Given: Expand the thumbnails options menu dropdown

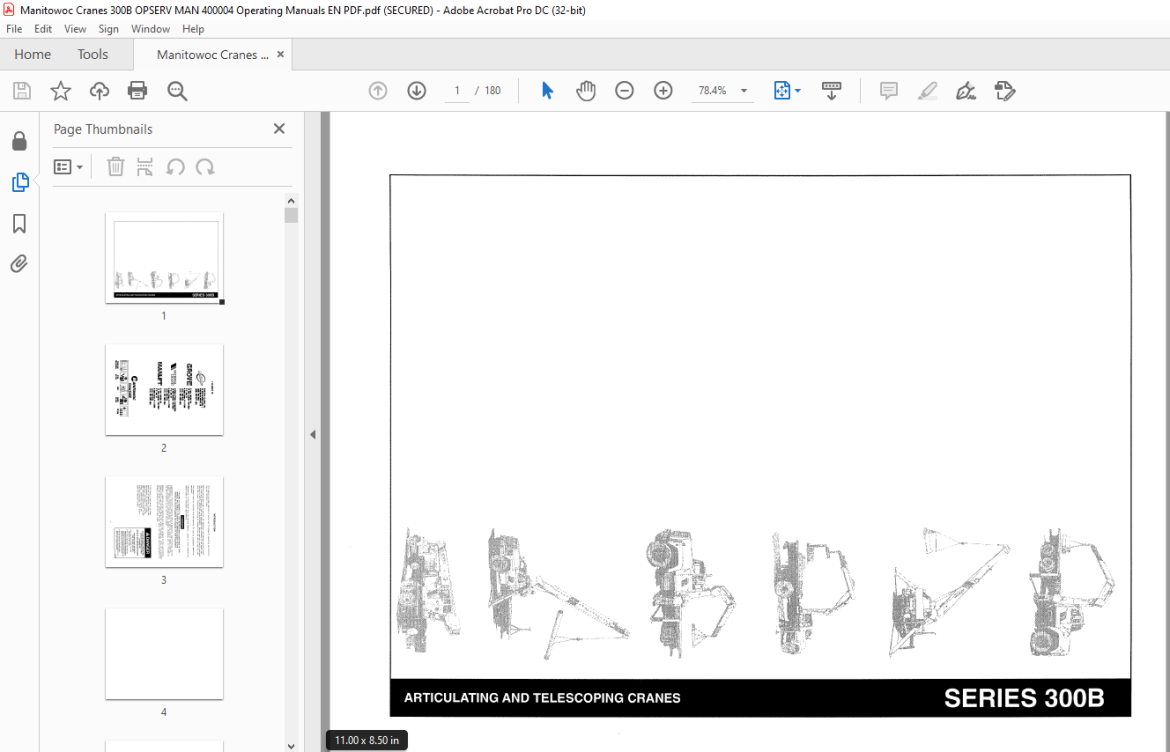Looking at the screenshot, I should (69, 167).
